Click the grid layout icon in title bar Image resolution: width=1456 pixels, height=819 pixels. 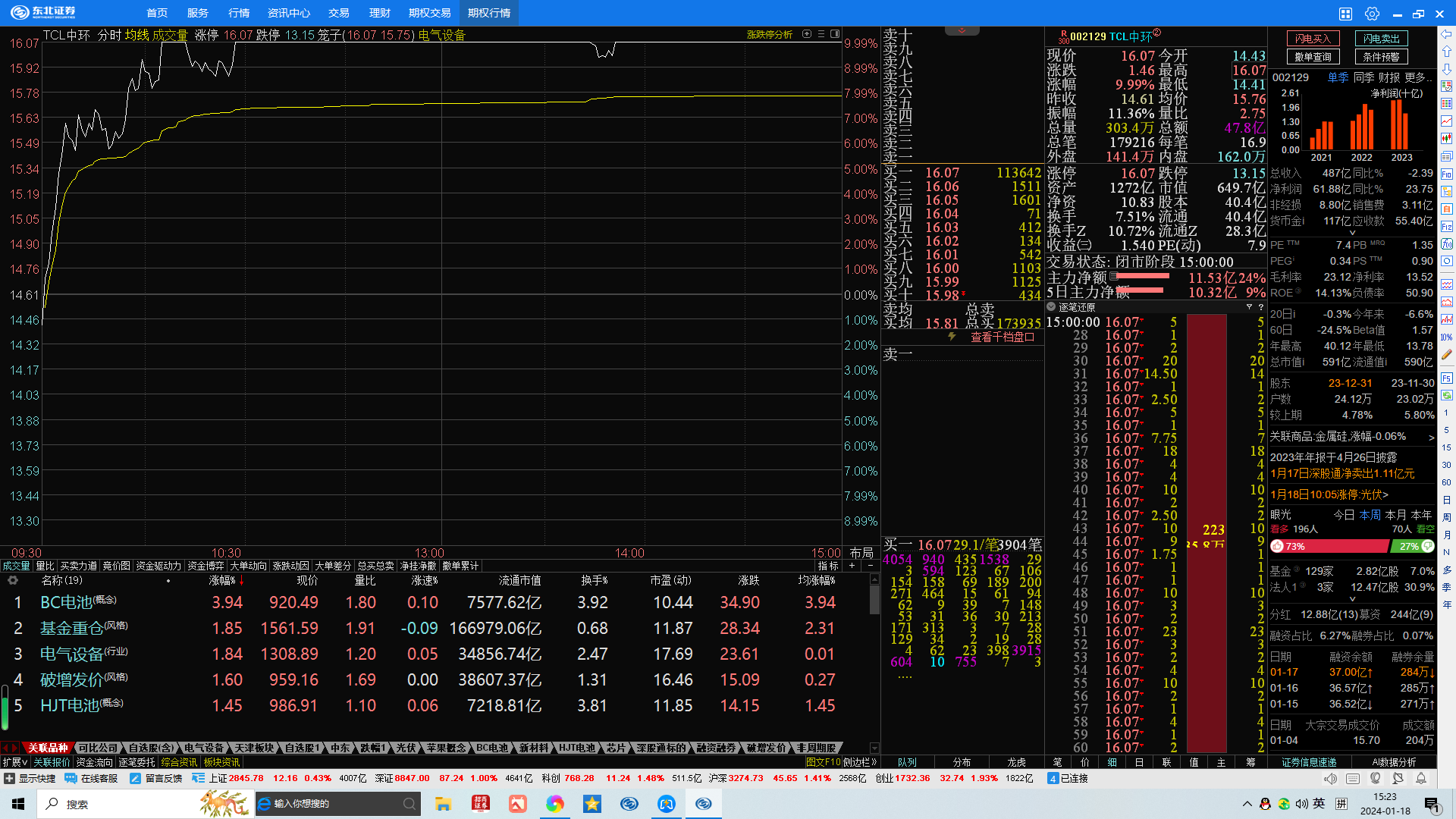coord(1345,14)
